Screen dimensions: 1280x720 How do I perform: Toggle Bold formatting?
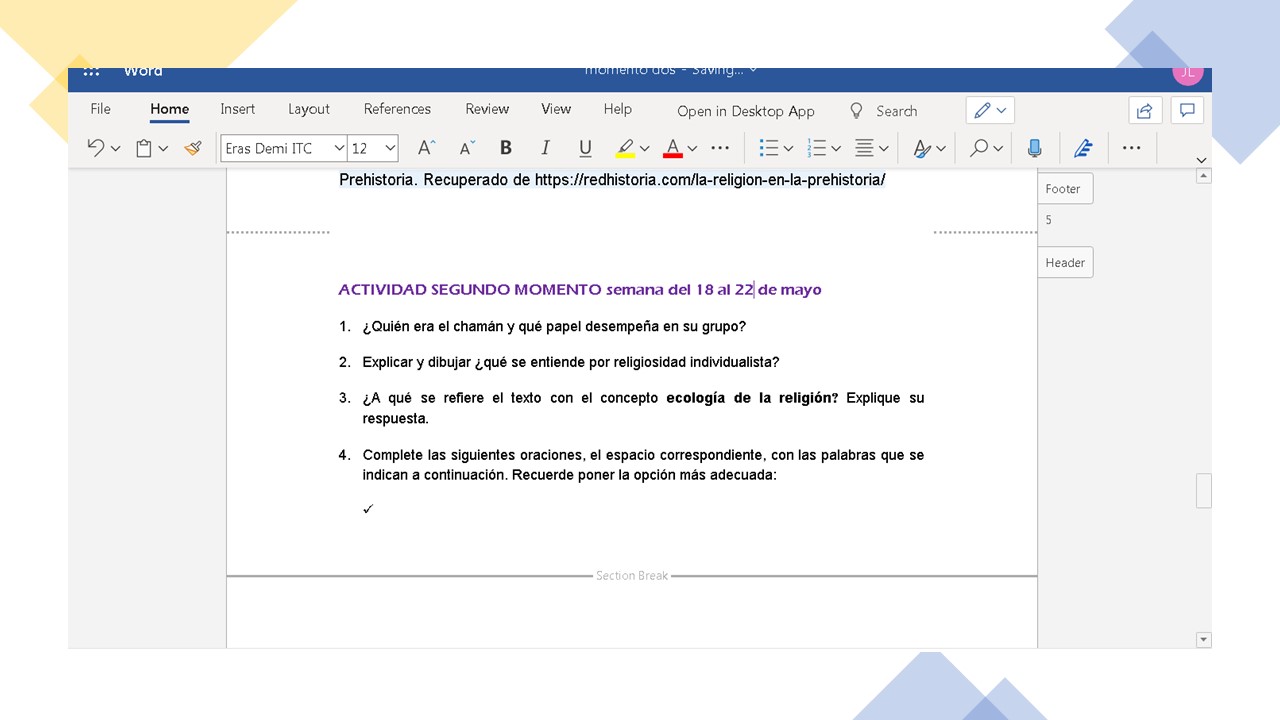(x=506, y=148)
